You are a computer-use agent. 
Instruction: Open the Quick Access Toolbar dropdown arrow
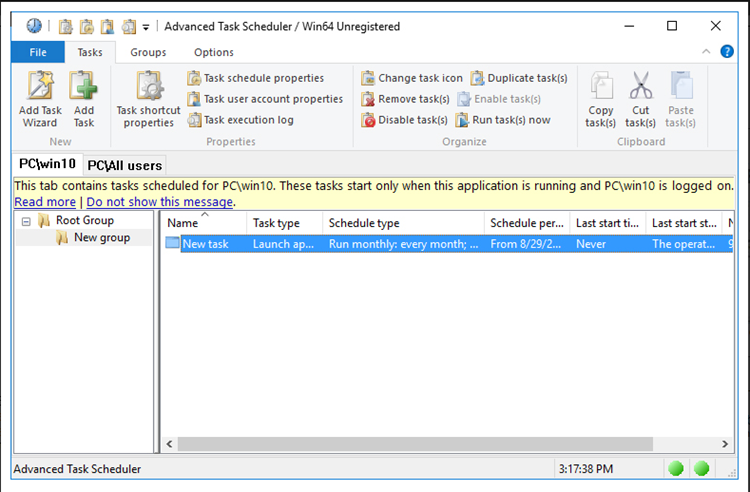point(146,27)
